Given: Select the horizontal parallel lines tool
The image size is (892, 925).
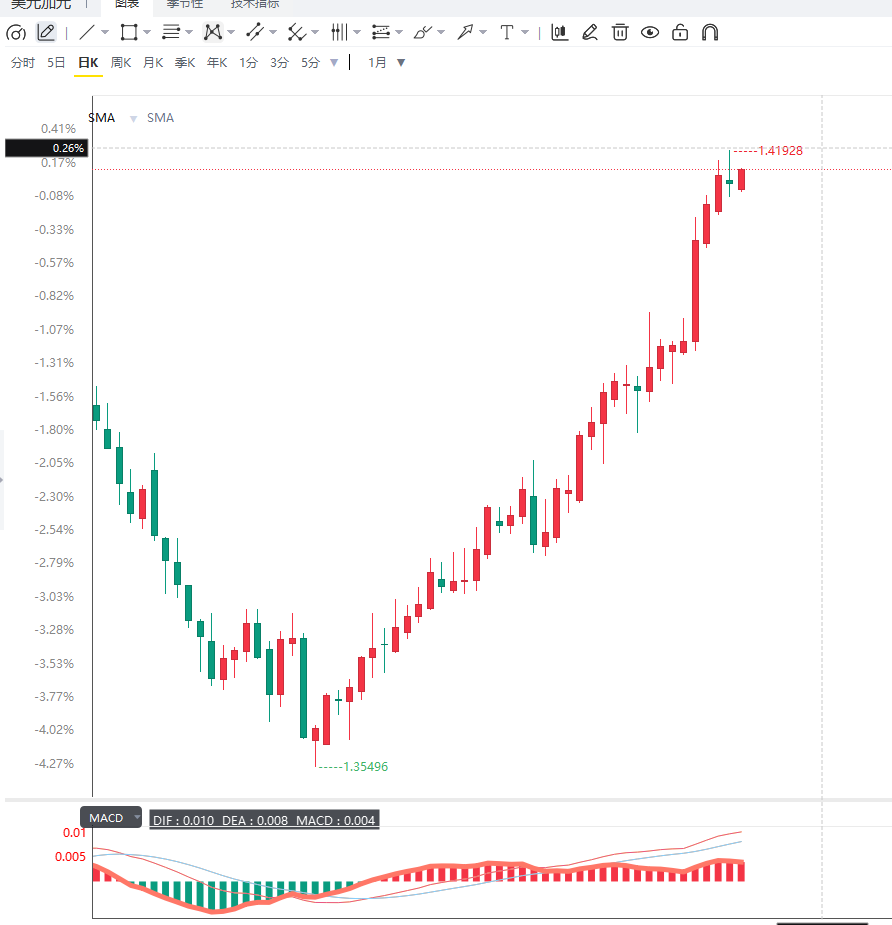Looking at the screenshot, I should pos(171,32).
